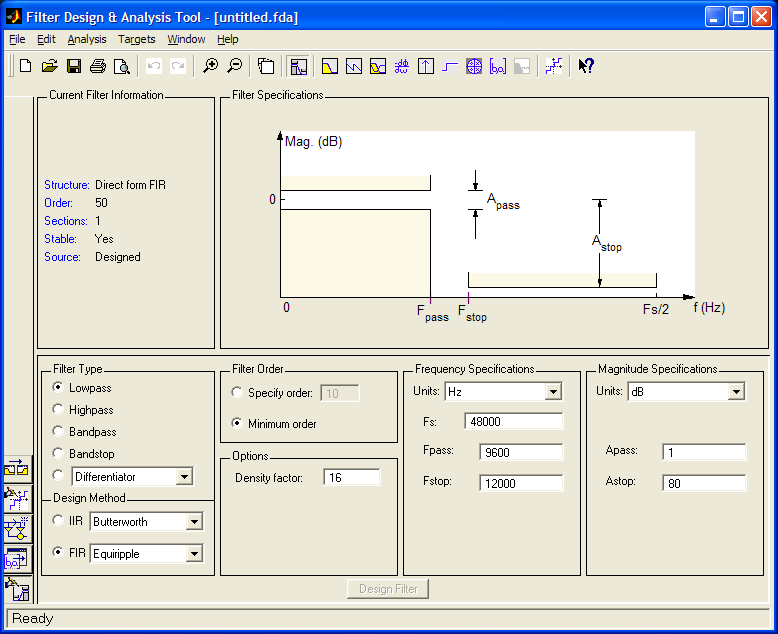Click the Full View Analysis icon
Viewport: 778px width, 634px height.
266,66
